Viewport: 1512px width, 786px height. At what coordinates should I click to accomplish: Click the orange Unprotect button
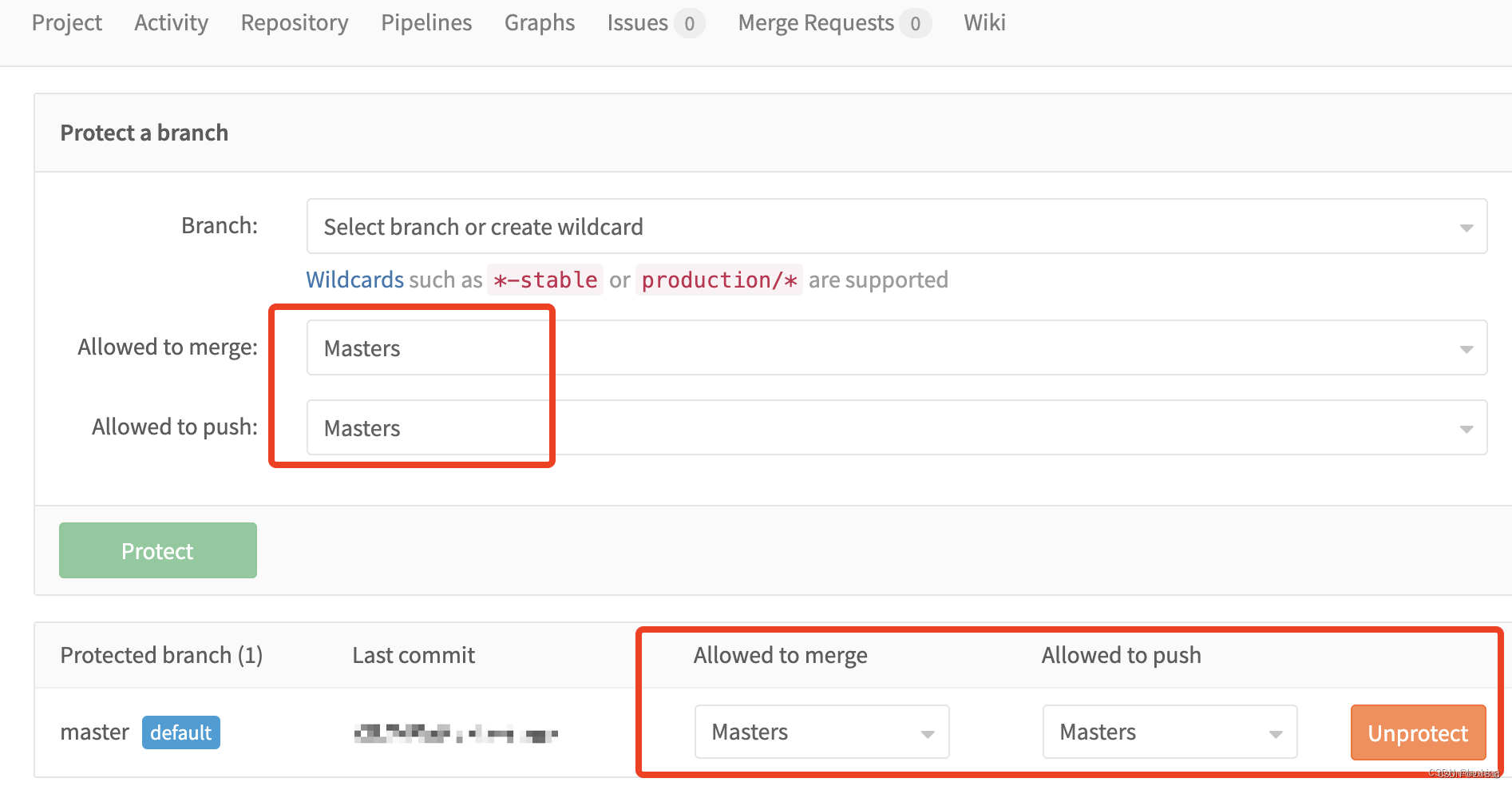pyautogui.click(x=1418, y=732)
